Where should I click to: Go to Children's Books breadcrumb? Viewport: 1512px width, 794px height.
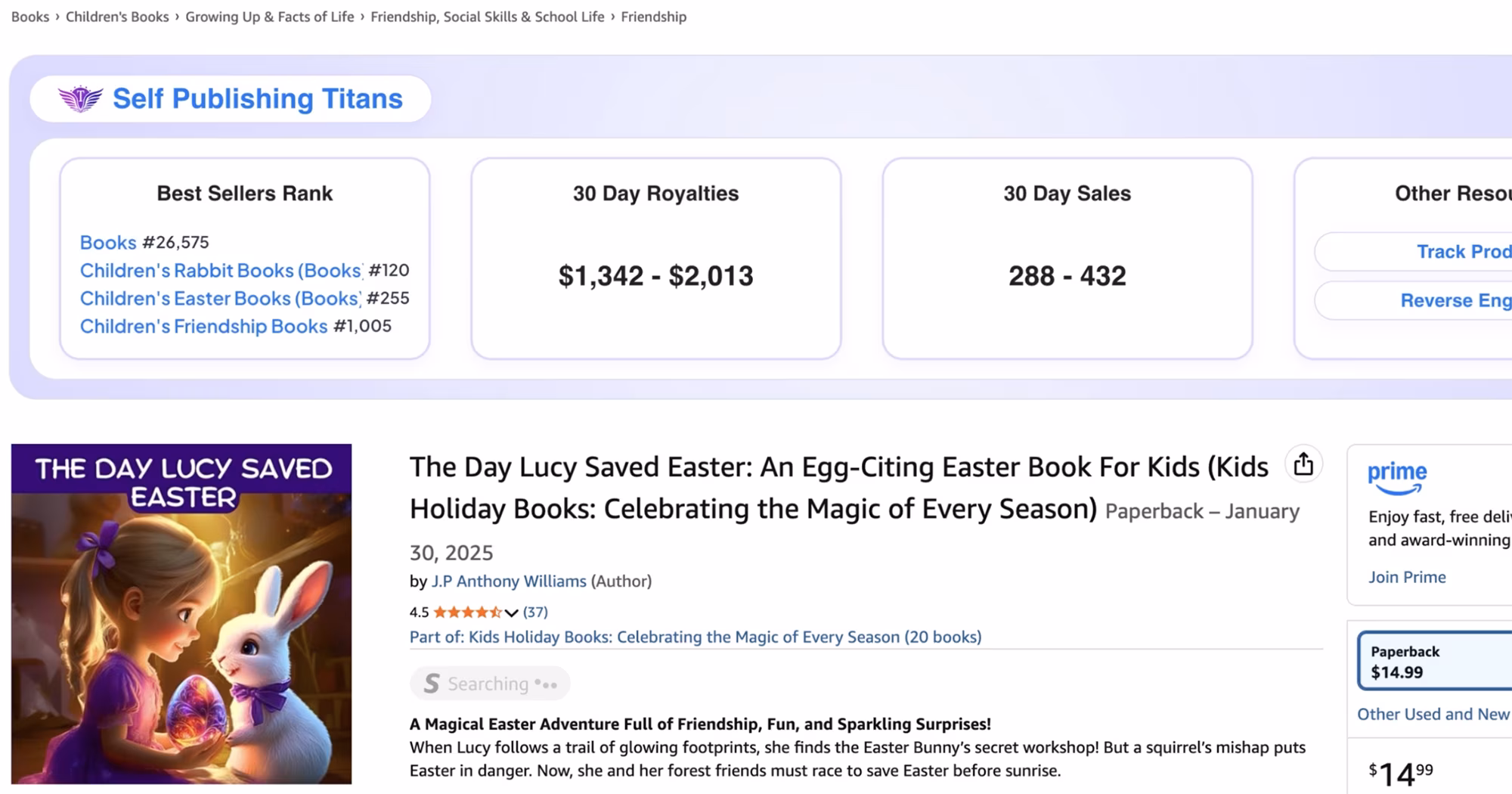117,17
